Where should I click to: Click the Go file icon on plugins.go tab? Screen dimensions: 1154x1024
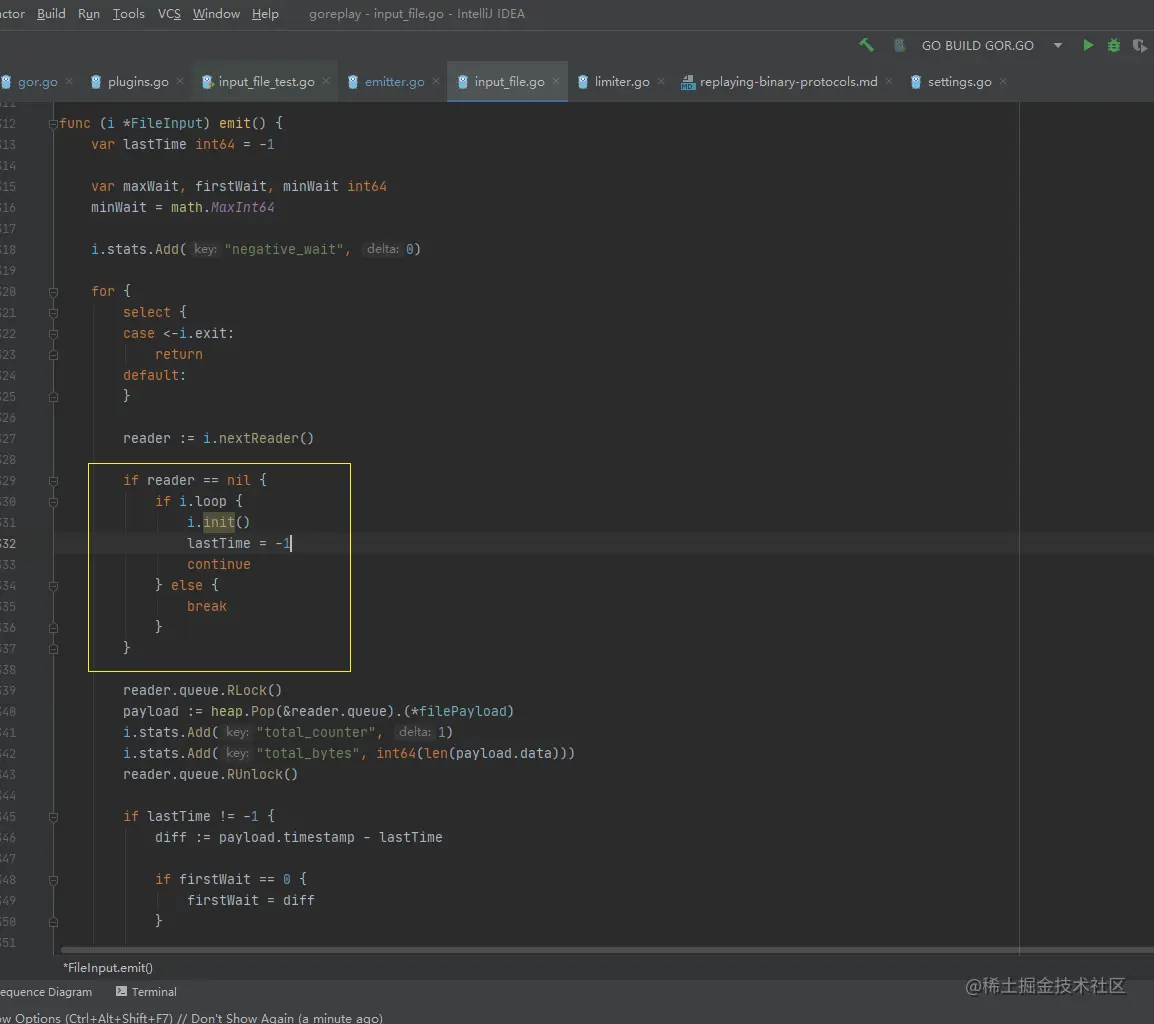point(96,82)
